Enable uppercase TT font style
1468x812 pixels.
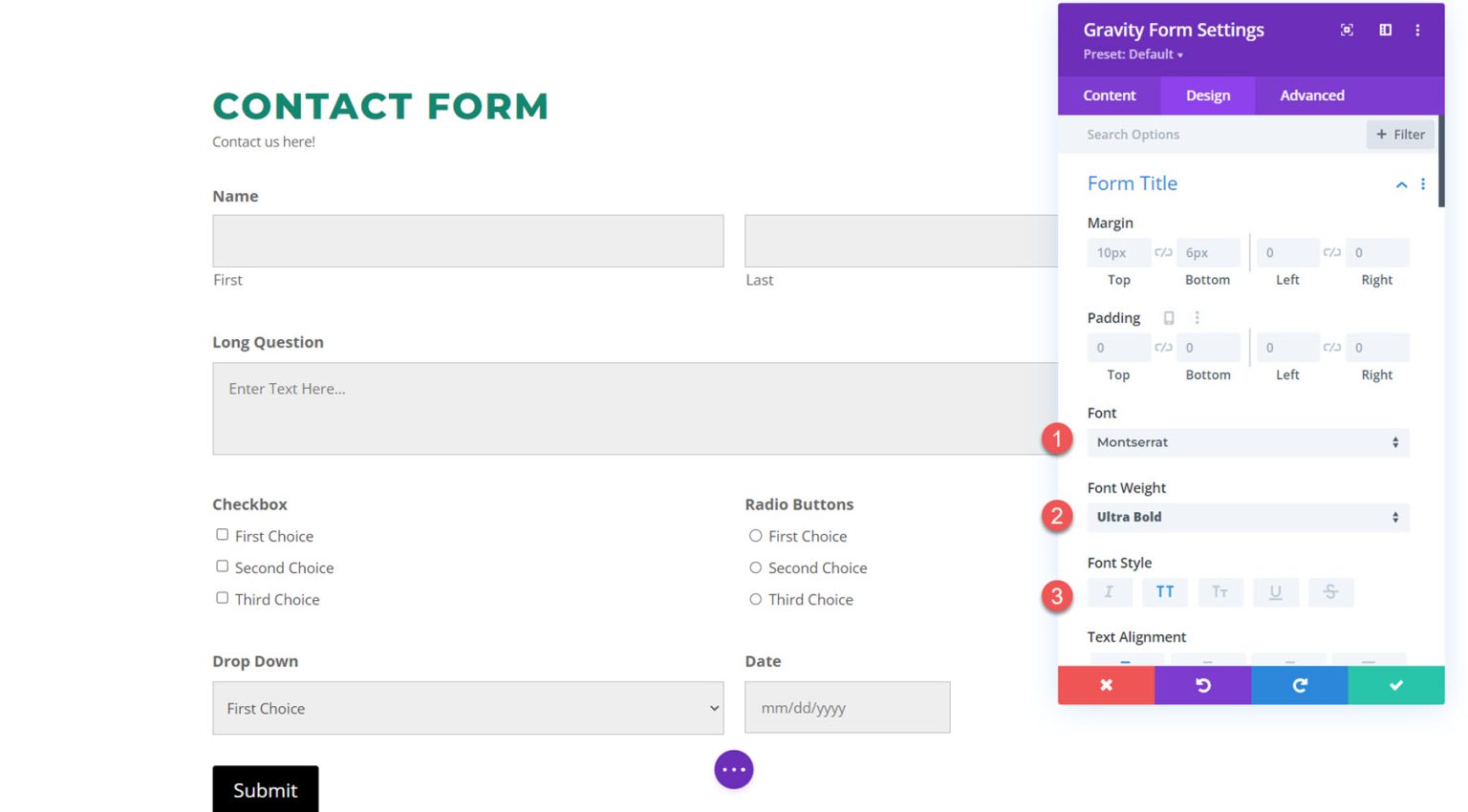(1165, 592)
